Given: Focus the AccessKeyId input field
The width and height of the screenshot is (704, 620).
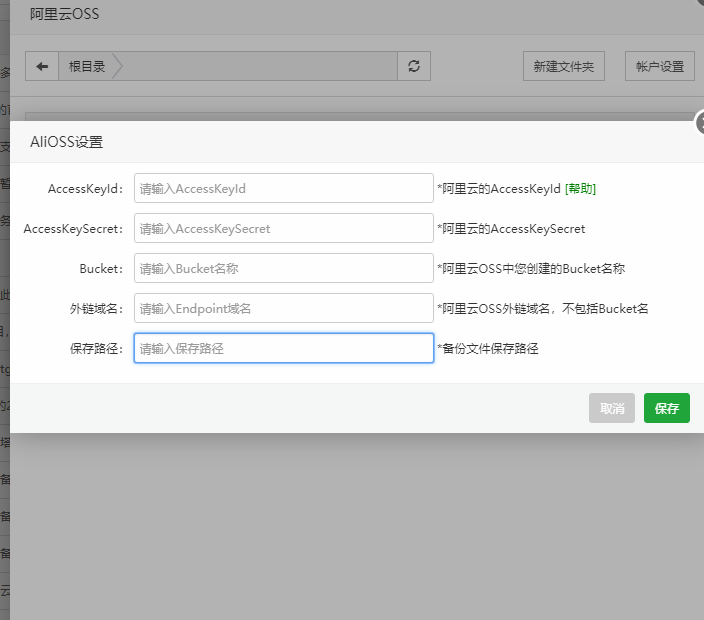Looking at the screenshot, I should click(283, 188).
